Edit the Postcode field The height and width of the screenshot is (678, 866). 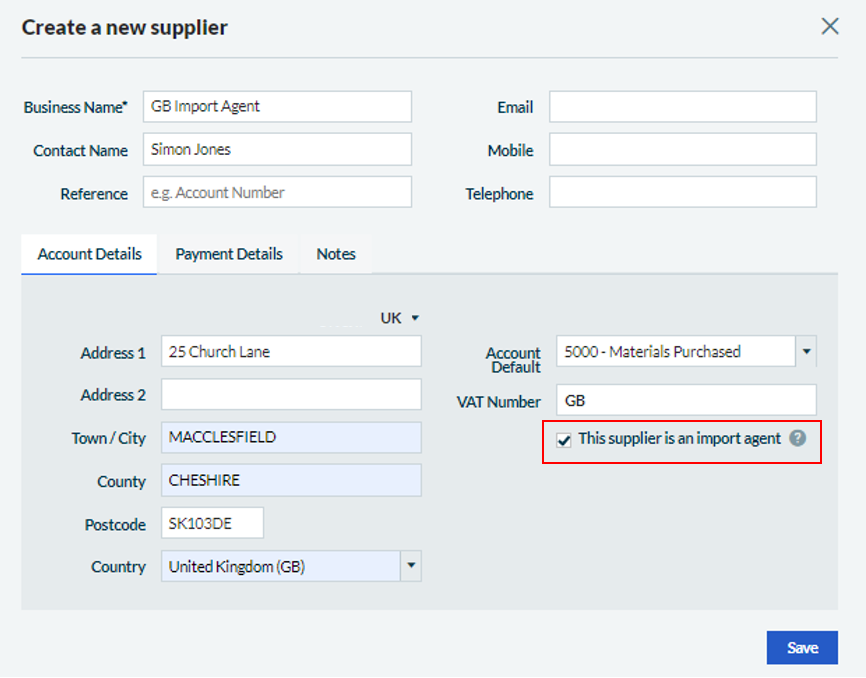pos(212,524)
